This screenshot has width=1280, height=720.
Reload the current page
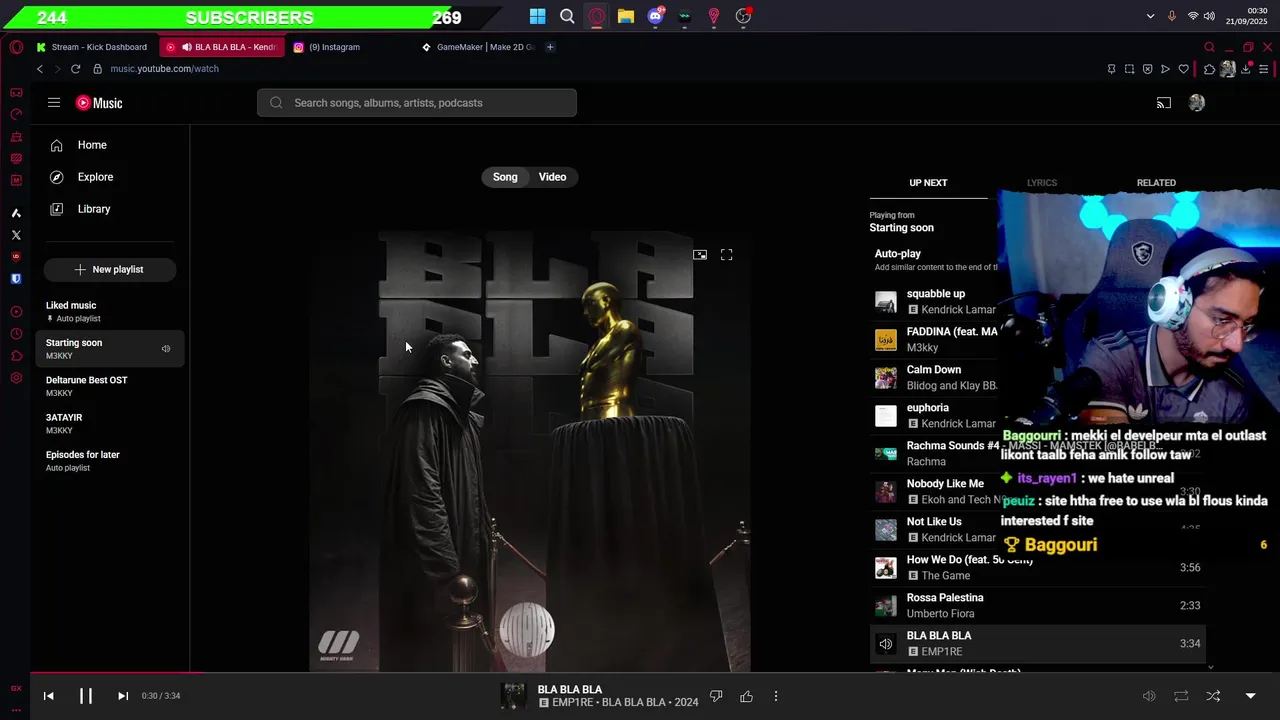click(x=75, y=69)
